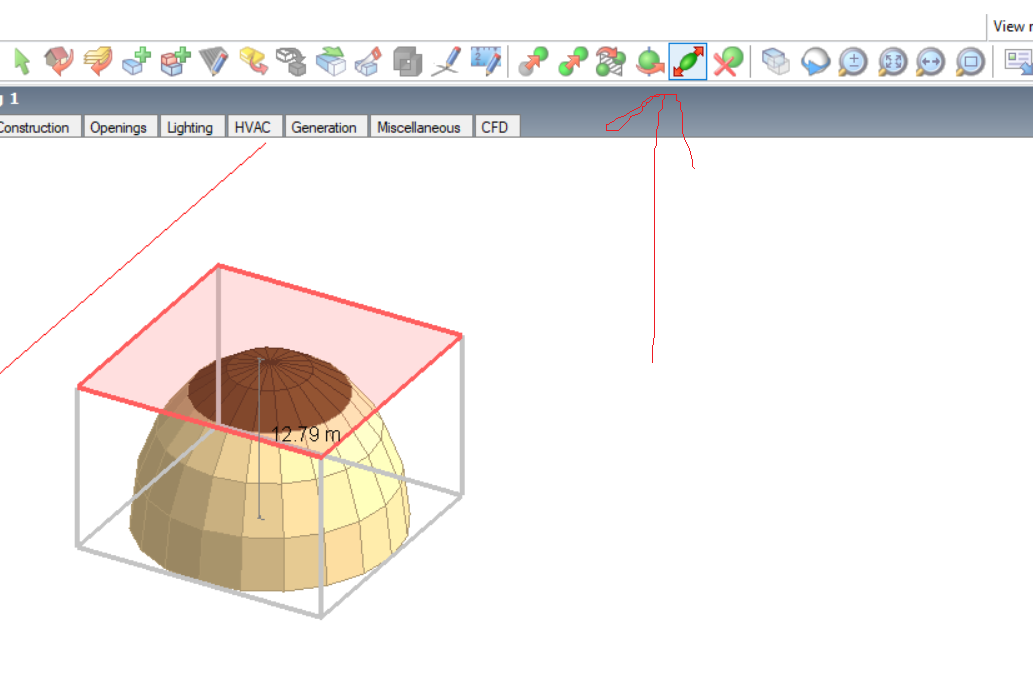Click the transparent stacked cubes view icon
This screenshot has height=681, width=1033.
(x=776, y=61)
